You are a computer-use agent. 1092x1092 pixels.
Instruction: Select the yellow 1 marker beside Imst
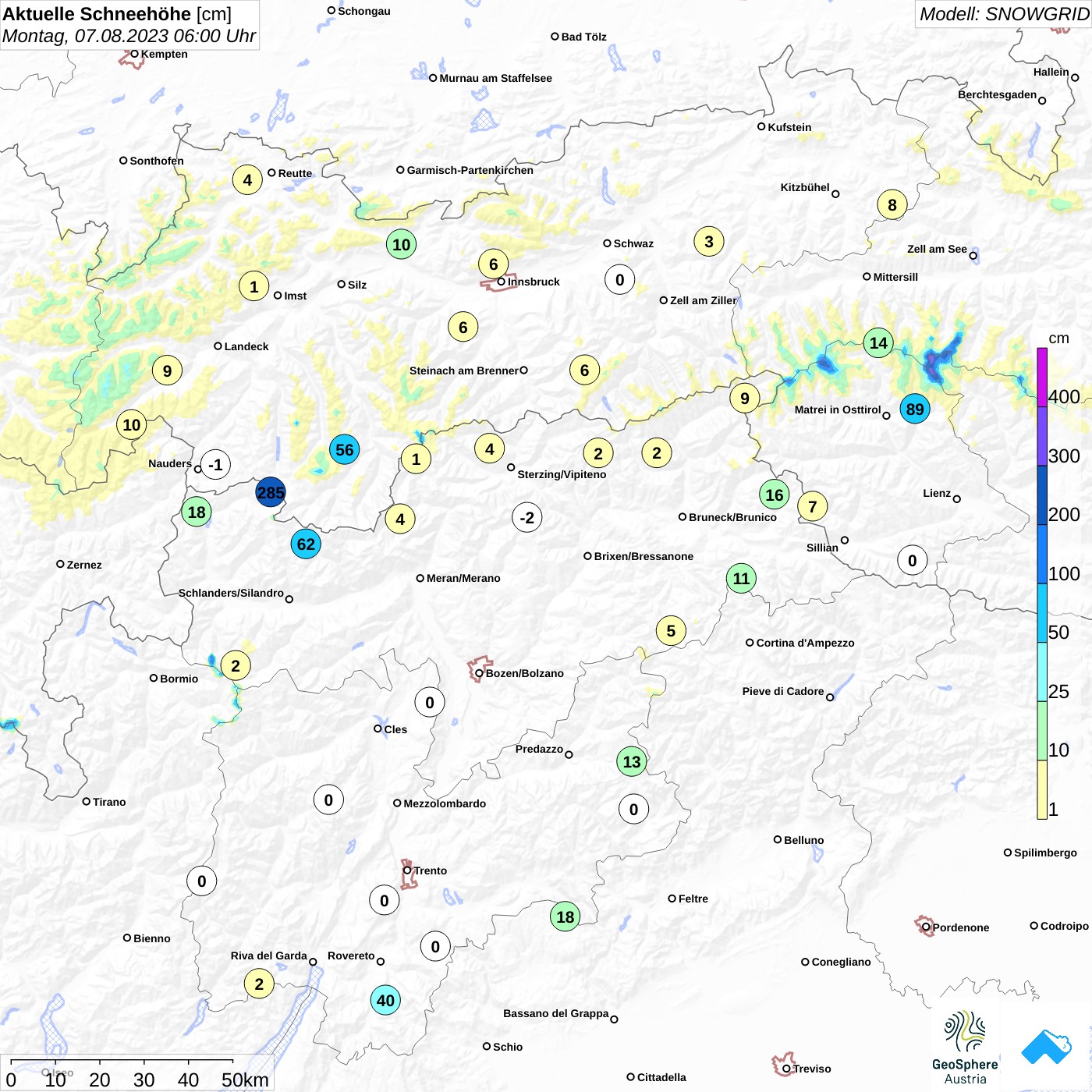253,286
